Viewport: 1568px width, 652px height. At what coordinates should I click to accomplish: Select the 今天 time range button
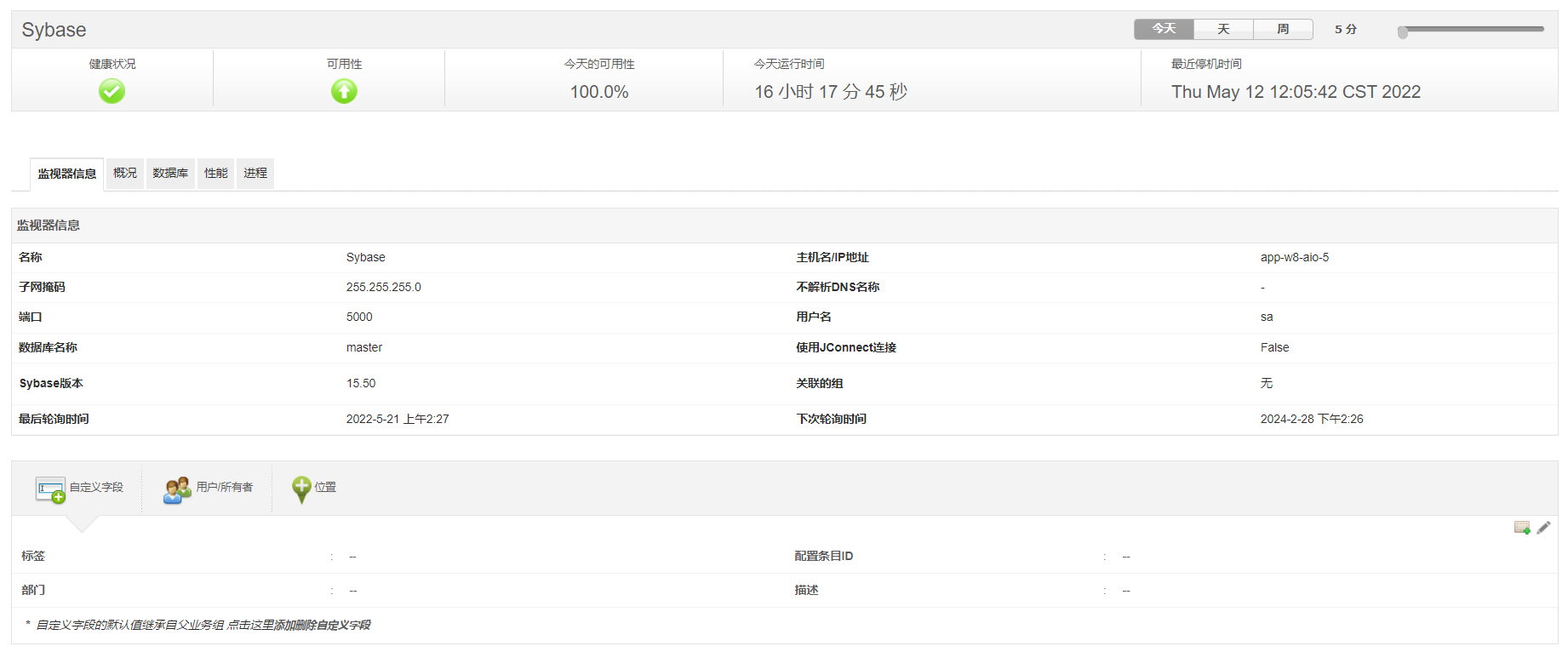[x=1164, y=29]
